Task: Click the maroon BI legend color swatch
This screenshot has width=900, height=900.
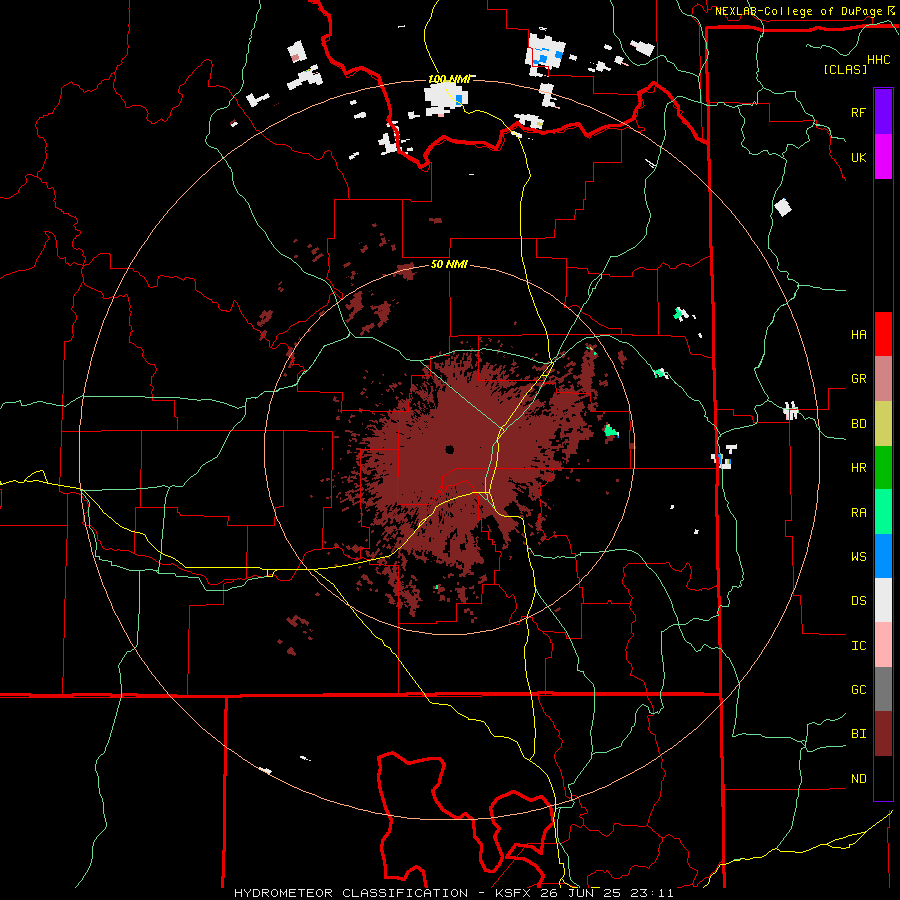Action: click(883, 734)
